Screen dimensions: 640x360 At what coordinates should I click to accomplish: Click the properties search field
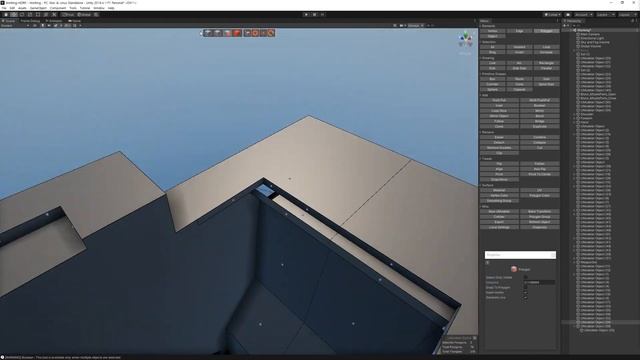point(520,255)
